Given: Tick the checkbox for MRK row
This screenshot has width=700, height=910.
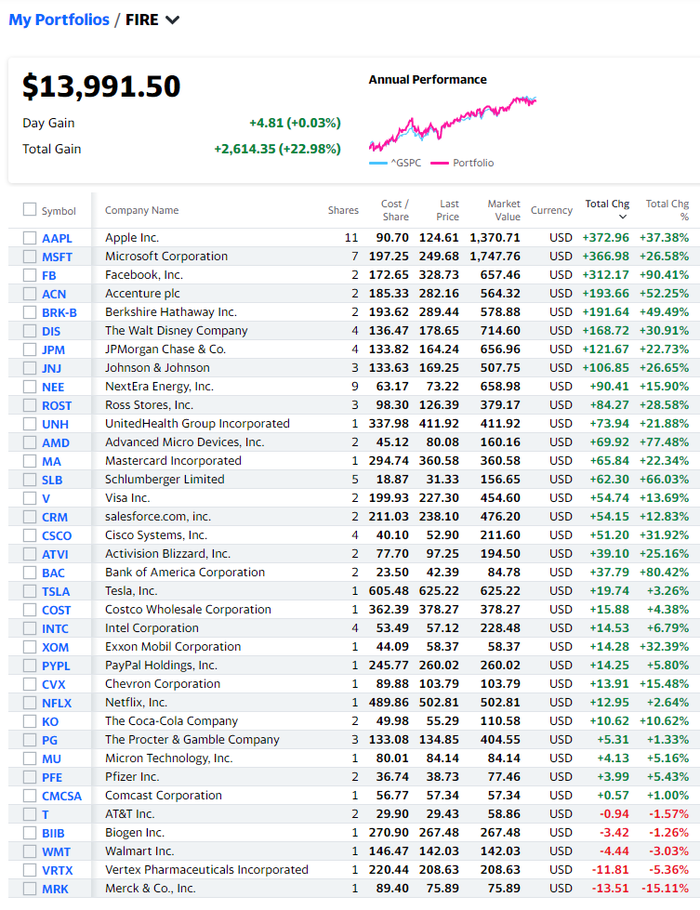Looking at the screenshot, I should (x=29, y=888).
